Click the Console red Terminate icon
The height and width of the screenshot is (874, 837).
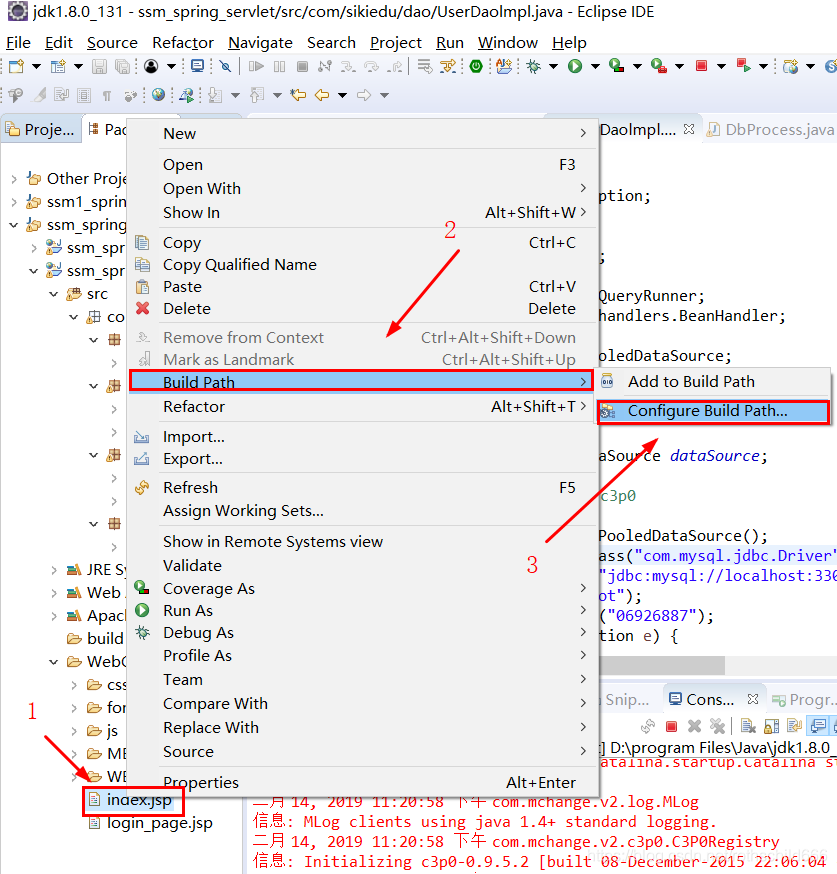(671, 726)
